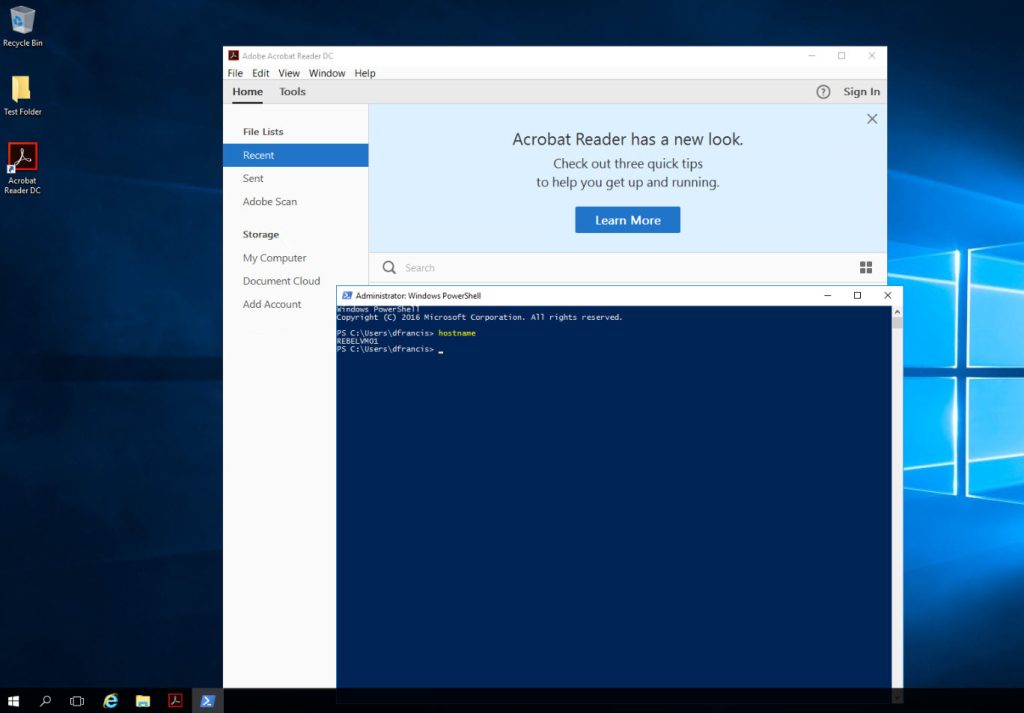Open the Test Folder on the desktop

tap(22, 88)
